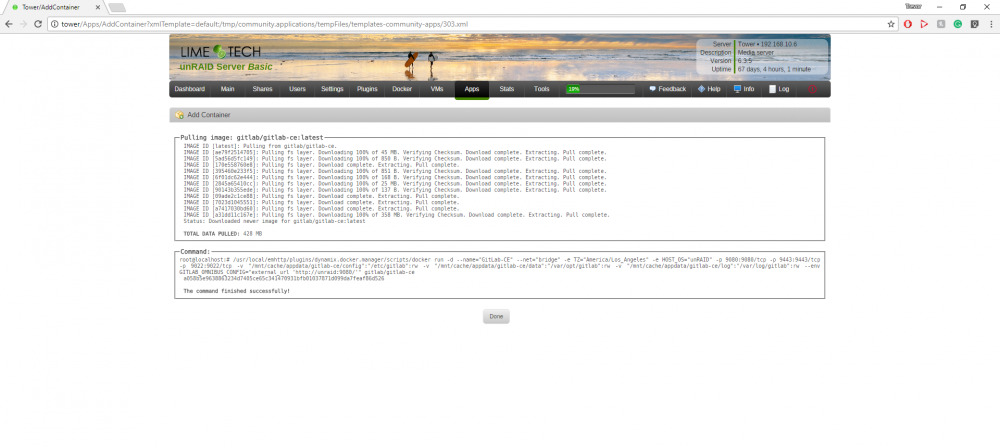Click the 'Add Container' heading text
This screenshot has width=1000, height=447.
(209, 115)
